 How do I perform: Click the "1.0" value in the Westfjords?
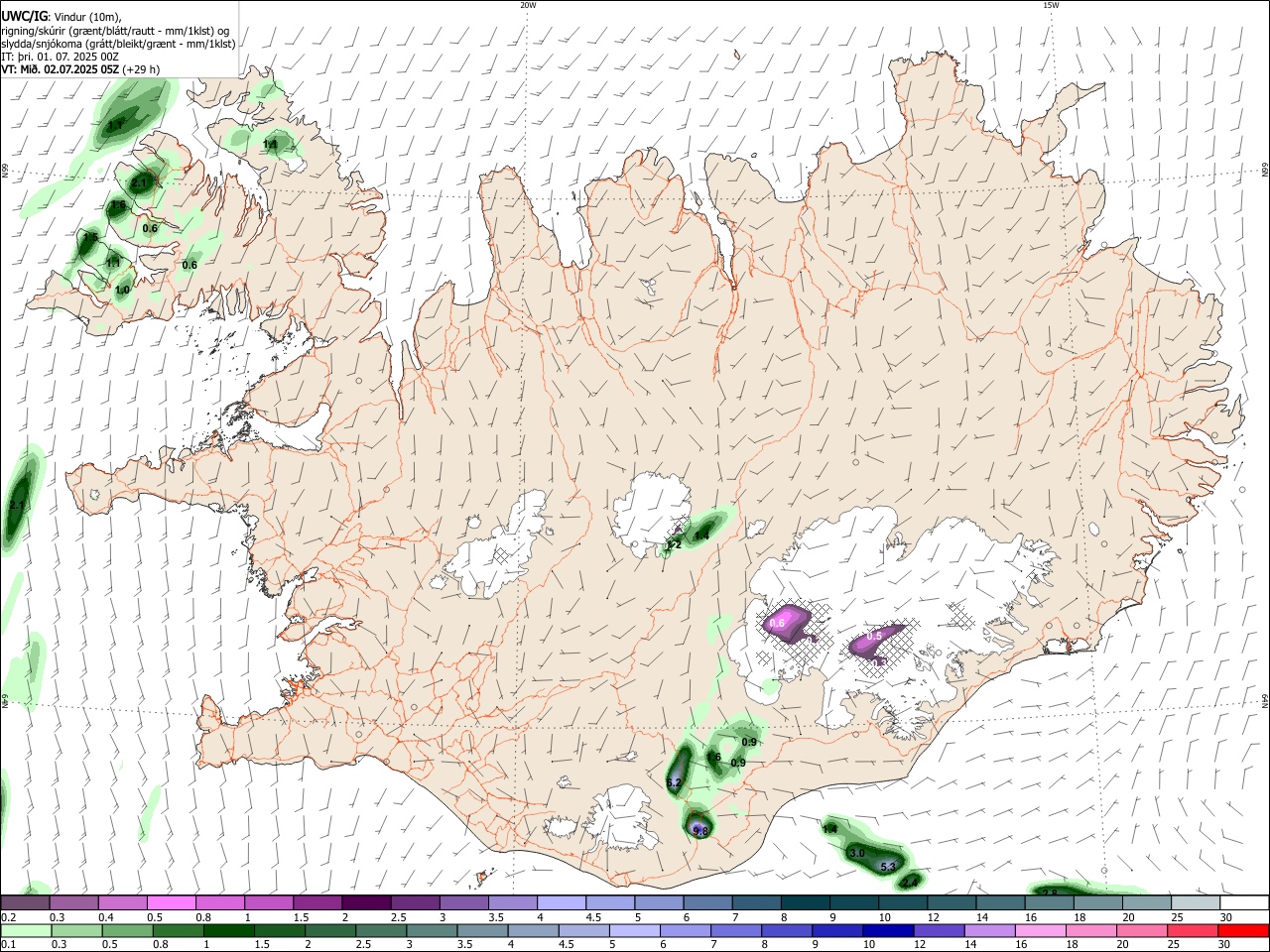(x=122, y=291)
